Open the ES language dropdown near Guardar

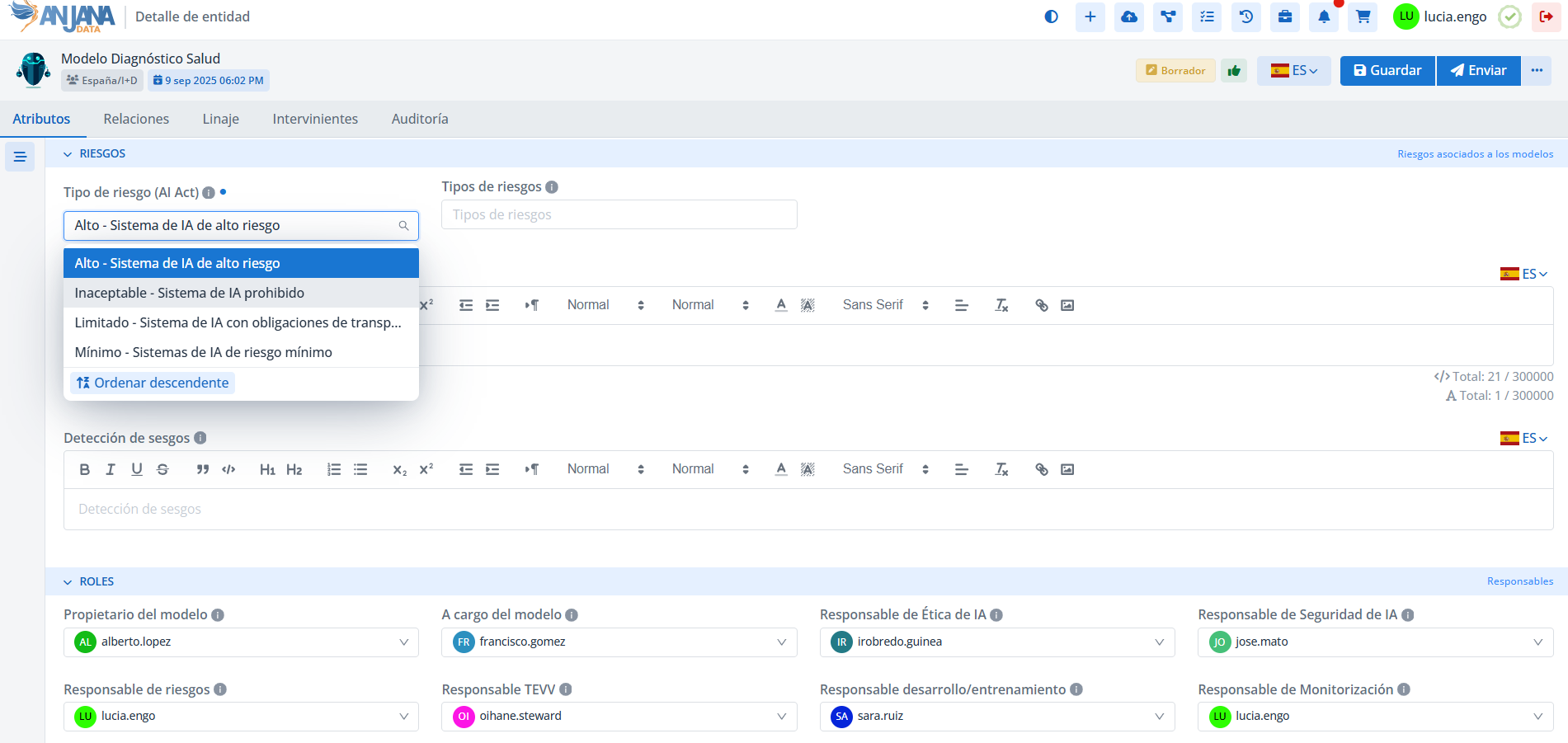coord(1293,71)
